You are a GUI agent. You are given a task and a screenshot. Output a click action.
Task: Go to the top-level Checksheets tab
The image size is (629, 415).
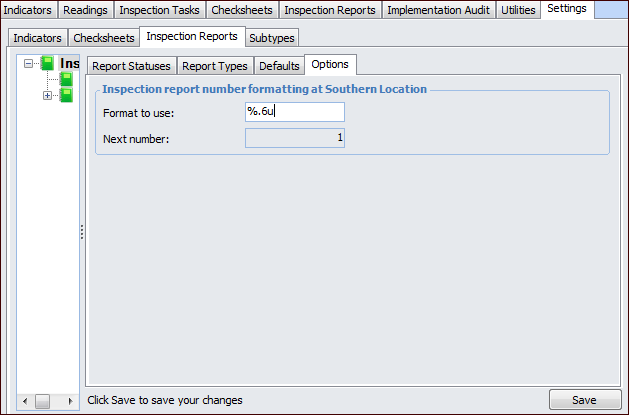coord(242,10)
